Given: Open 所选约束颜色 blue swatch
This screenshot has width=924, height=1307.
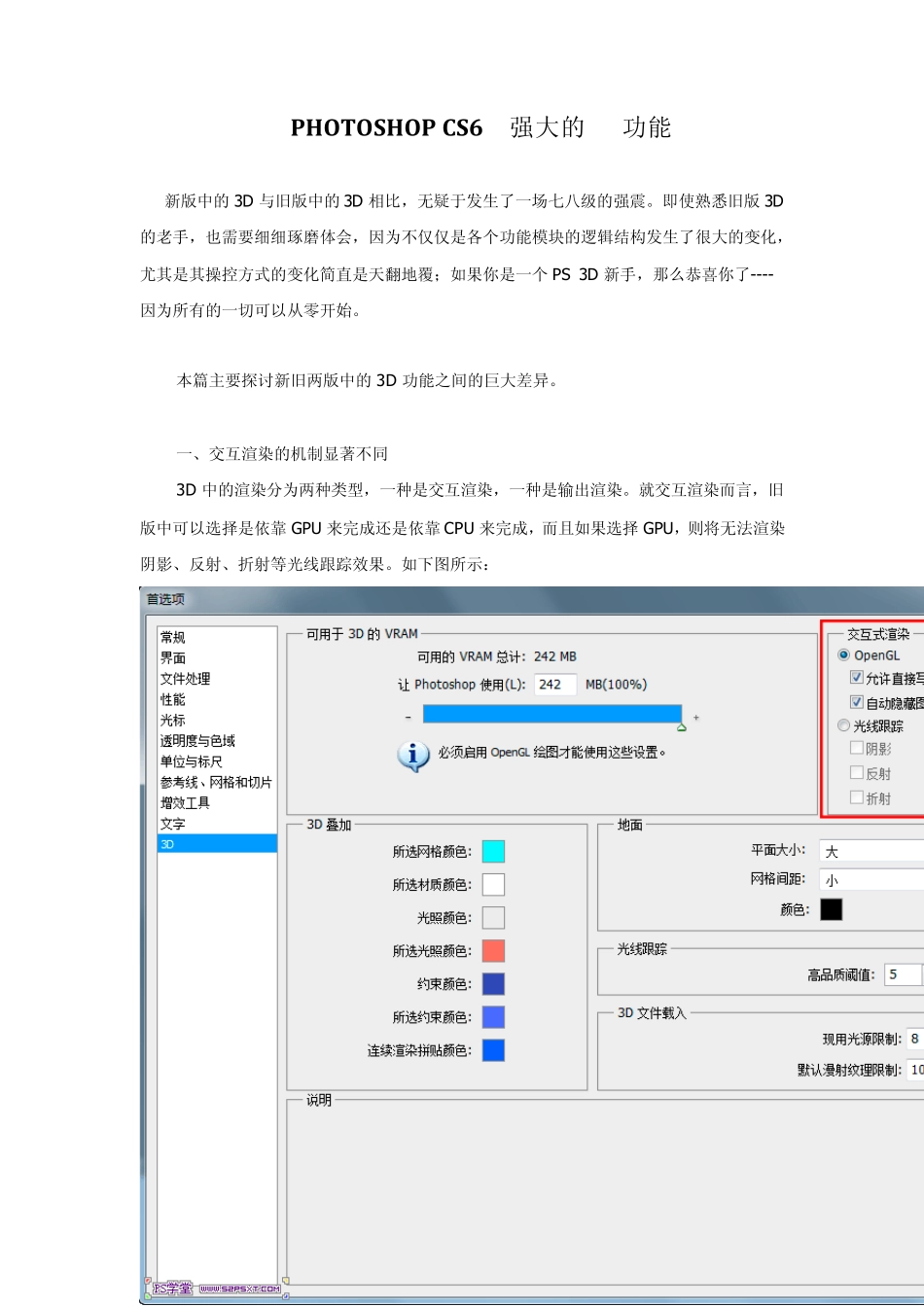Looking at the screenshot, I should pyautogui.click(x=493, y=1017).
